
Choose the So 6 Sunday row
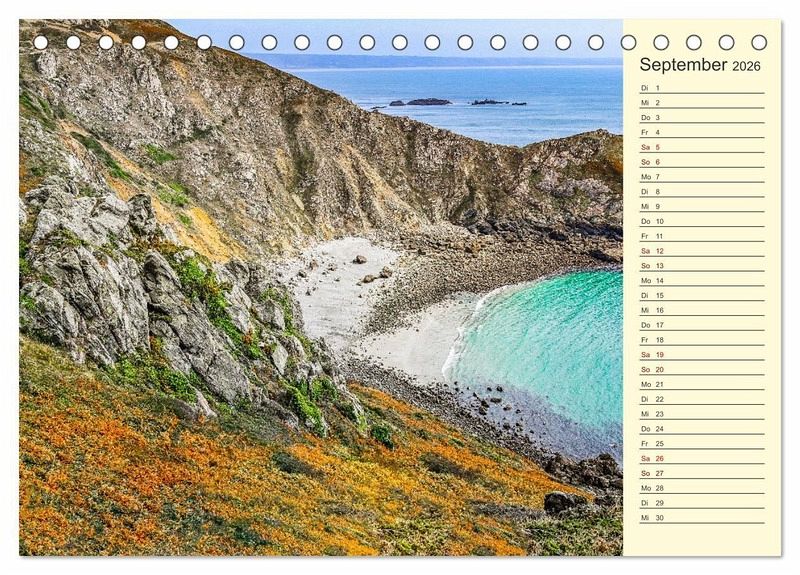pos(701,162)
